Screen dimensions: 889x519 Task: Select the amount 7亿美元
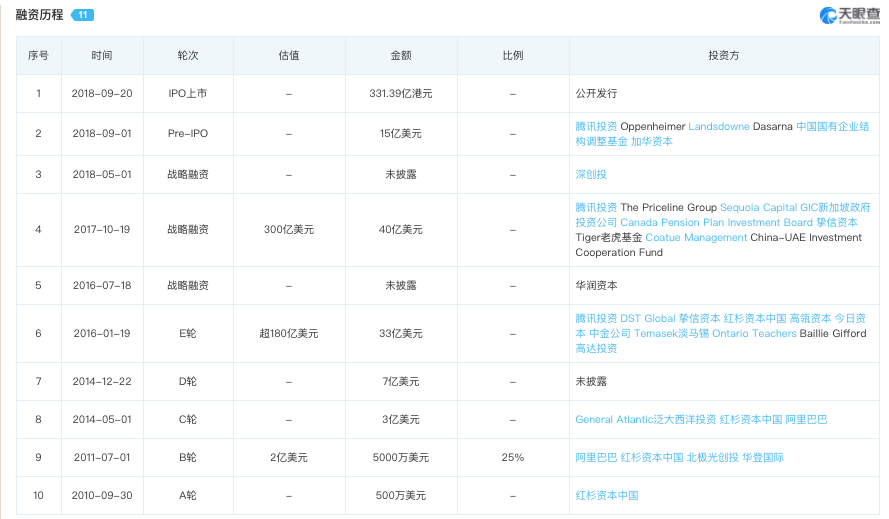tap(401, 381)
